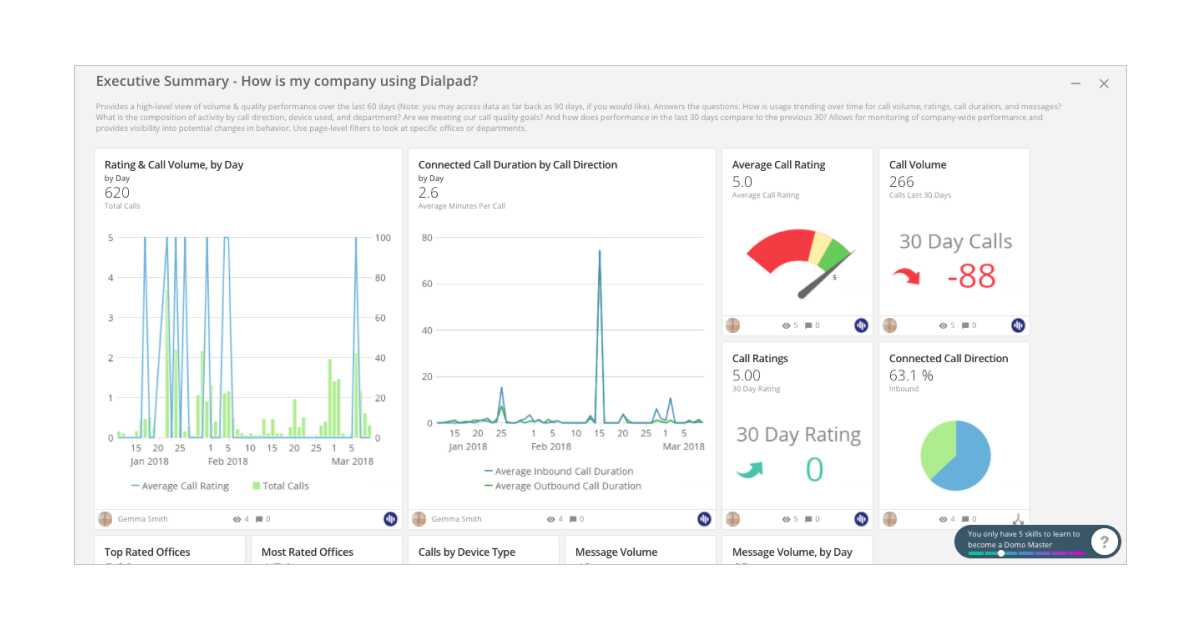Viewport: 1200px width, 630px height.
Task: Click the '620' Total Calls value
Action: coord(117,193)
